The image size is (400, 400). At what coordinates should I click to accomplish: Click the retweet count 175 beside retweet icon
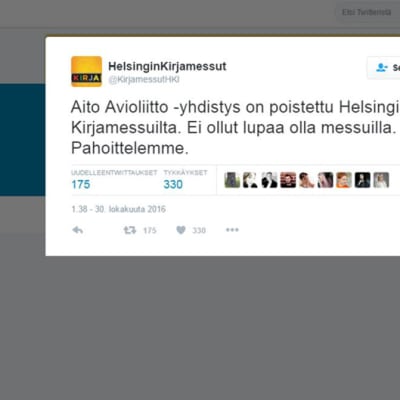[x=150, y=230]
